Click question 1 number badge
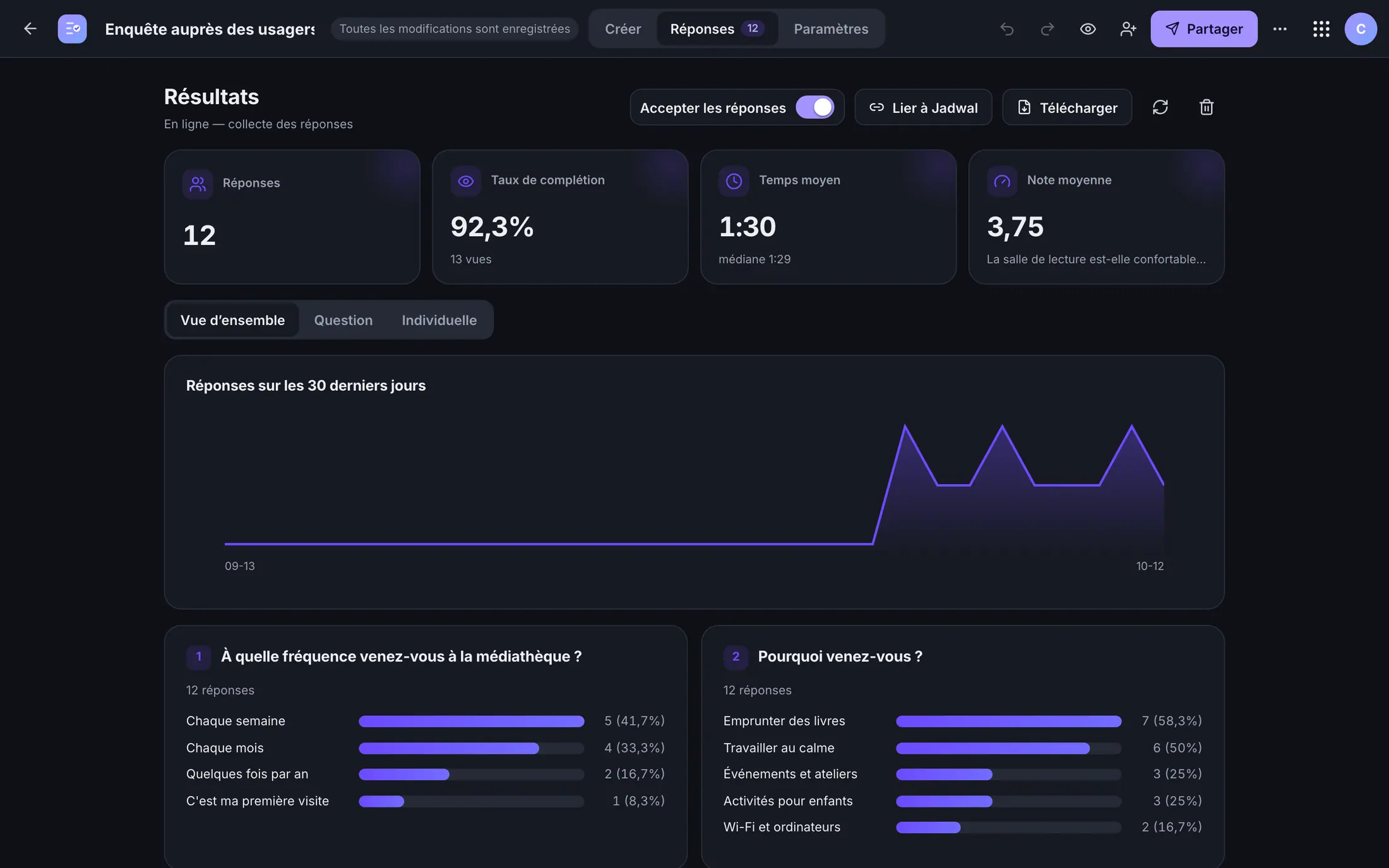The image size is (1389, 868). pos(198,657)
